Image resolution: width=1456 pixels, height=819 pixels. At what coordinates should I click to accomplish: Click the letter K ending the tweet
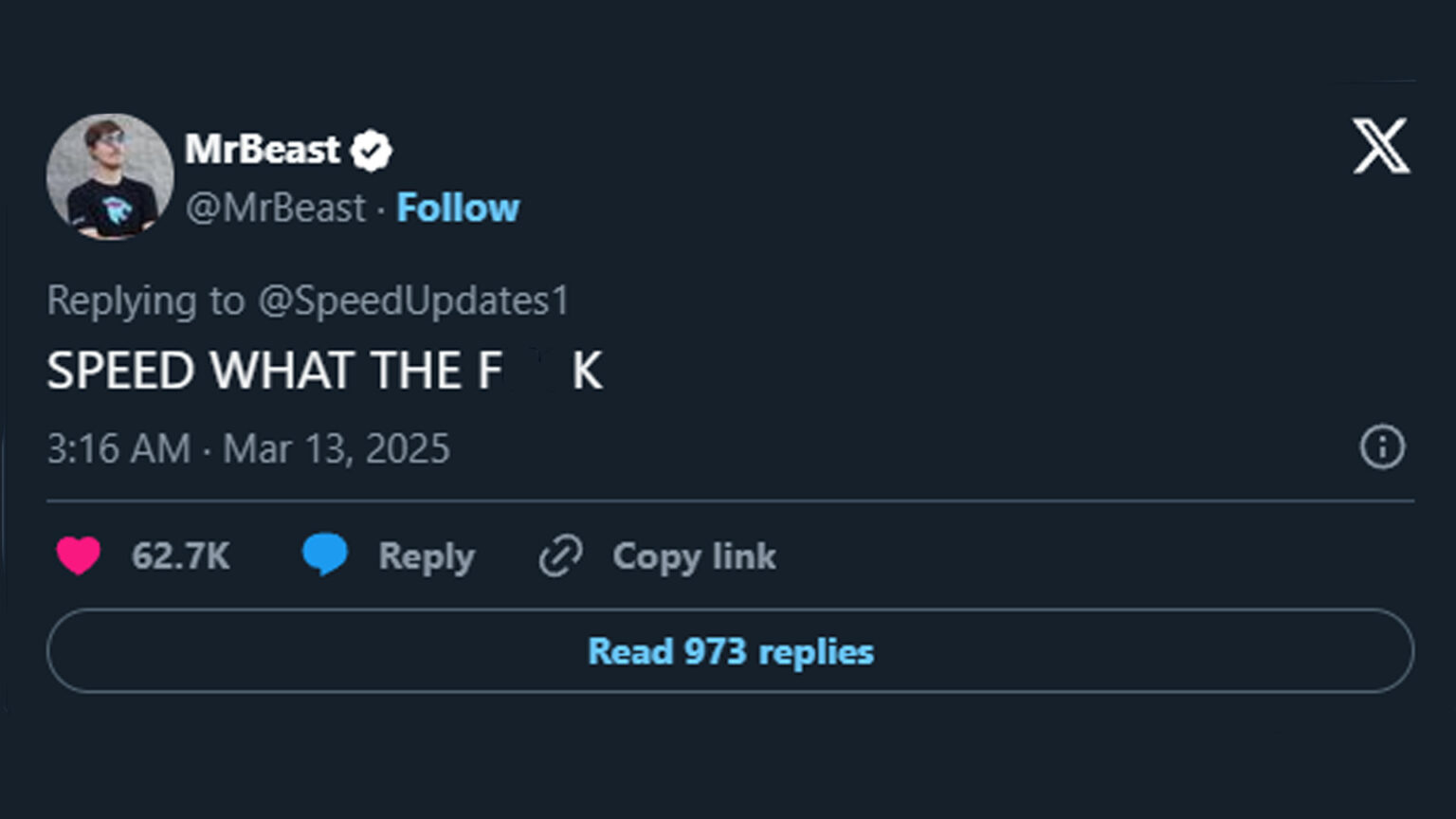point(587,371)
